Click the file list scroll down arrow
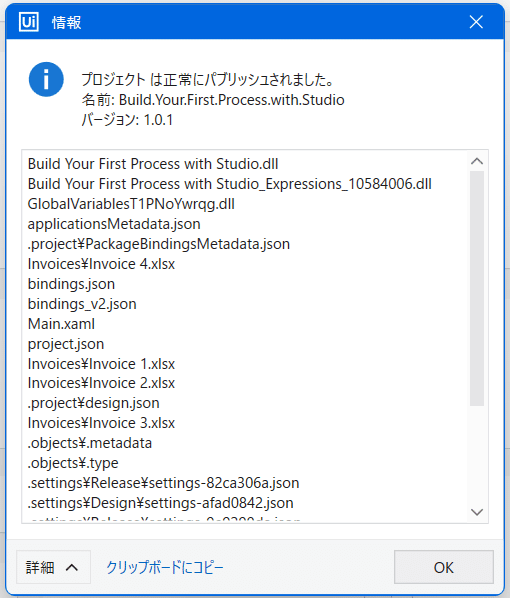This screenshot has height=598, width=510. click(477, 512)
